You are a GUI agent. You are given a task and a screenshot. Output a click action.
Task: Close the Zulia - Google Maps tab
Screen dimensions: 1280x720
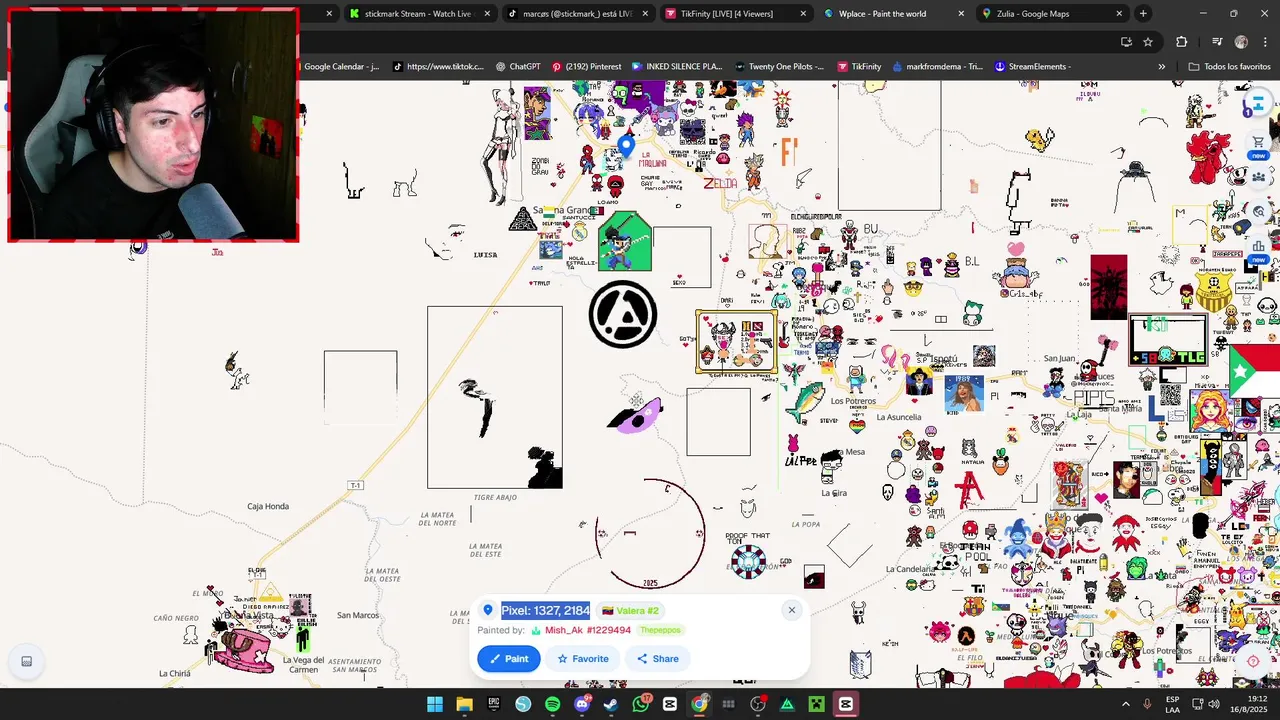(x=1119, y=14)
